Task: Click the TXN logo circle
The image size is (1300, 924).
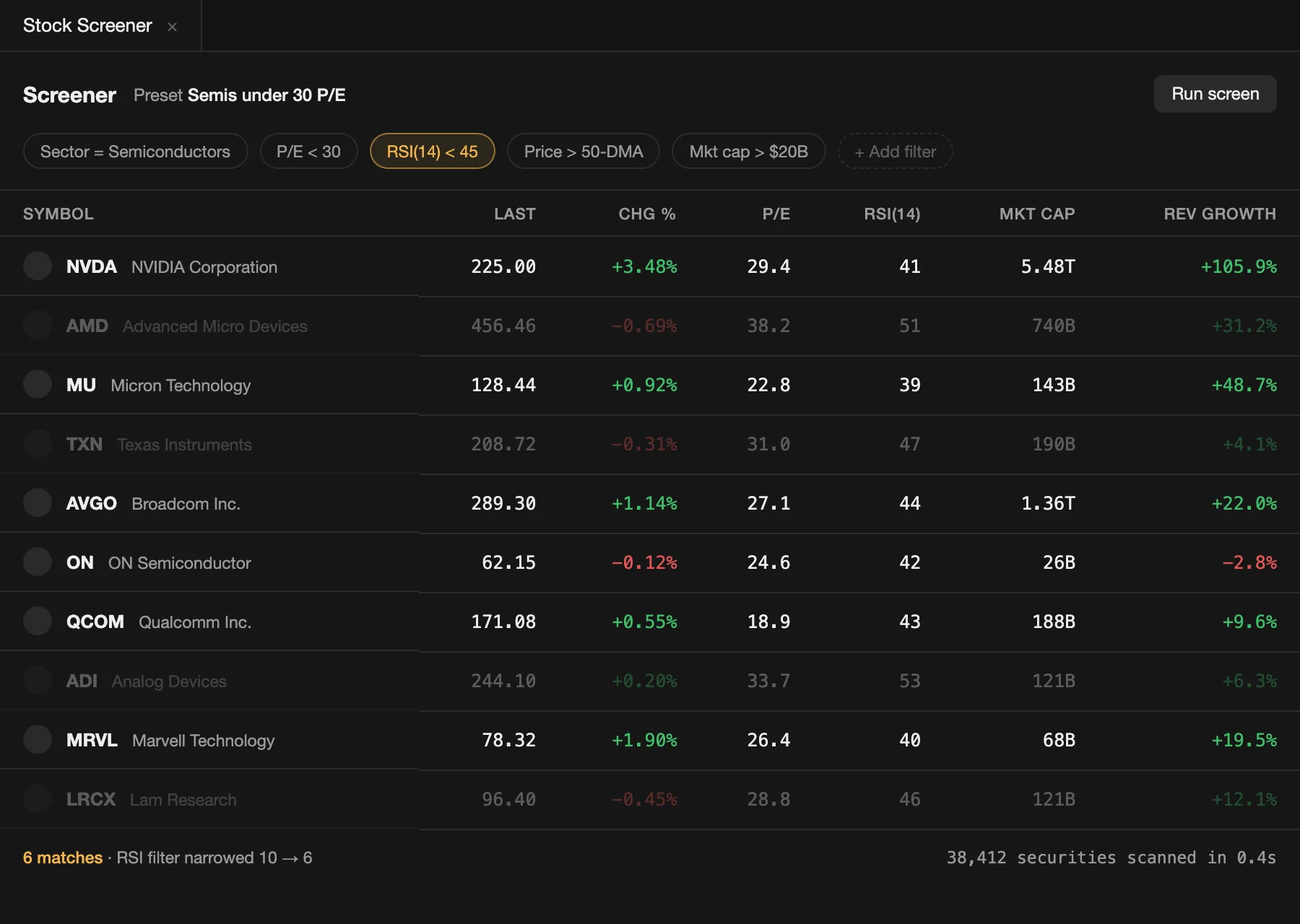Action: (x=38, y=443)
